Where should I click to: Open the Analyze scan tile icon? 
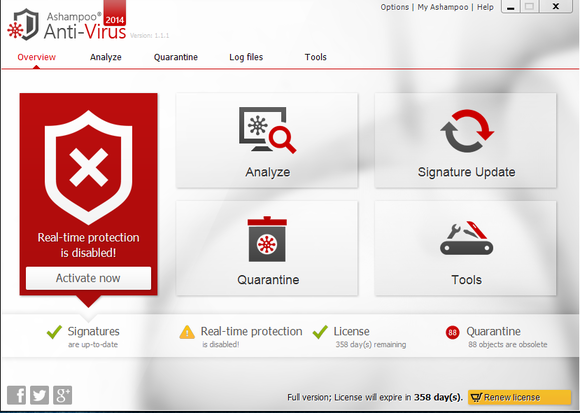tap(267, 130)
